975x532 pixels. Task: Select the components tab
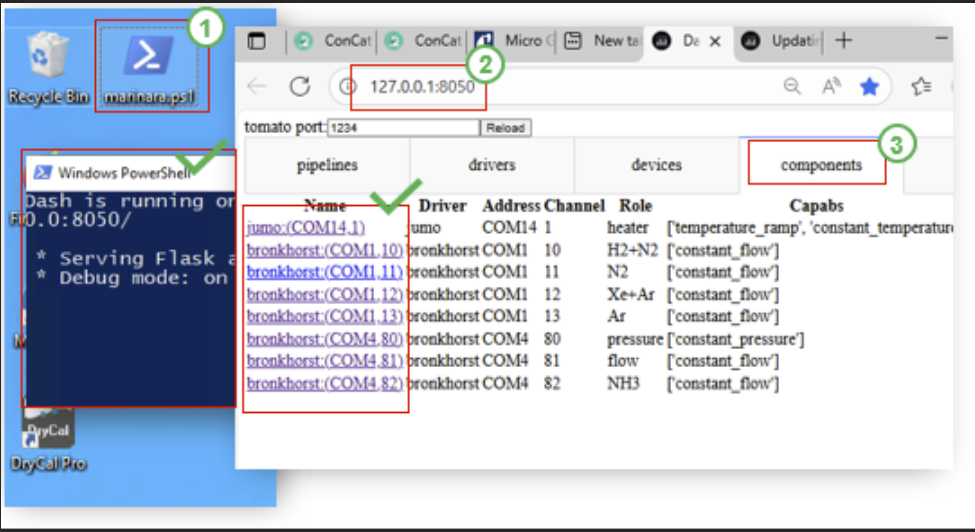(x=820, y=165)
